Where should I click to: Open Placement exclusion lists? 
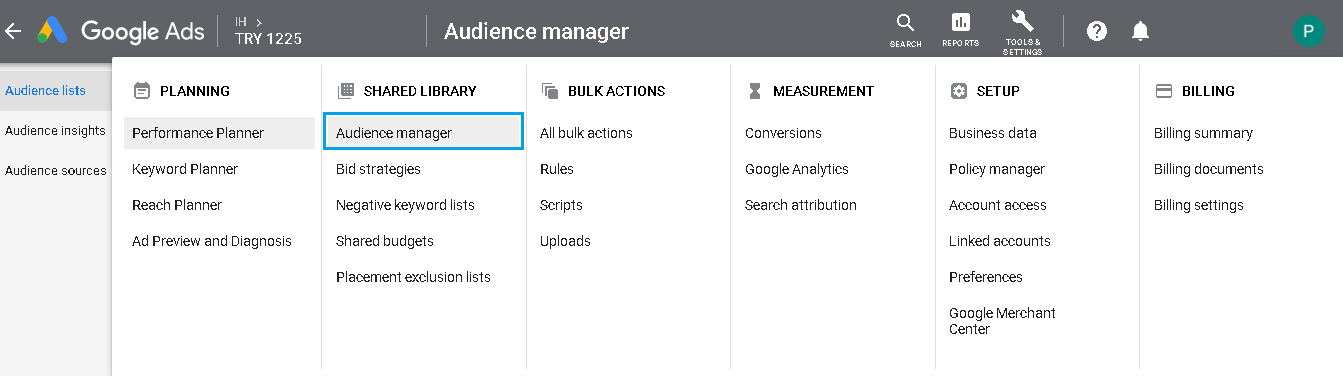pyautogui.click(x=413, y=277)
